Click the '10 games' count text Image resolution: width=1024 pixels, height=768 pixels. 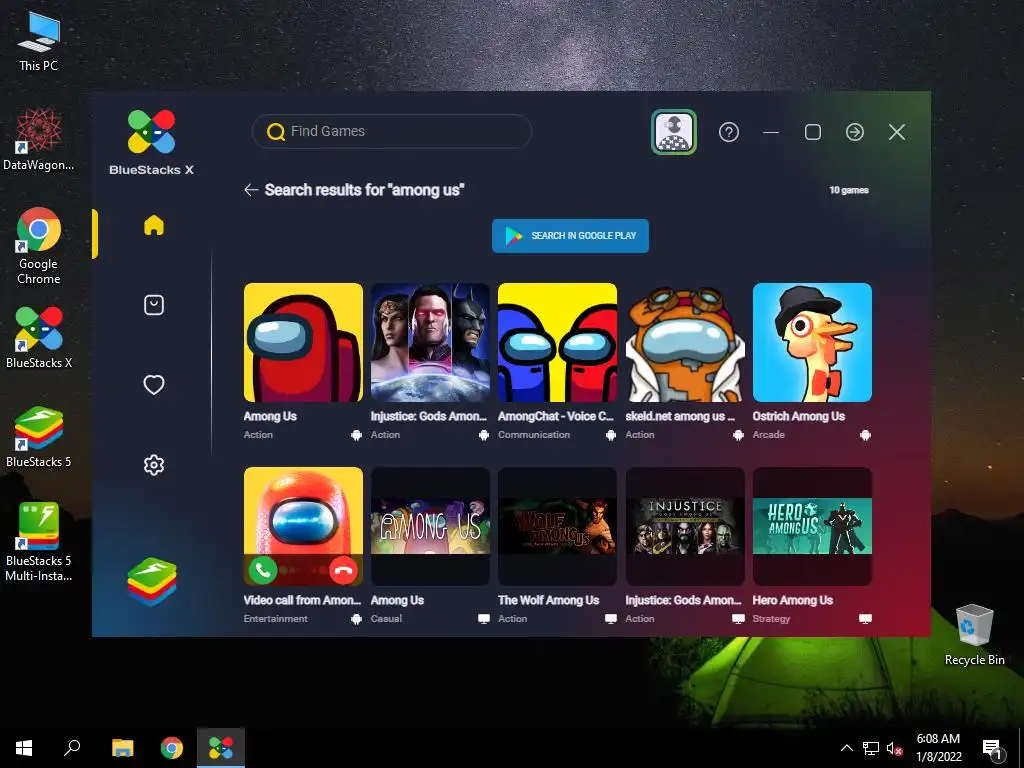point(848,190)
